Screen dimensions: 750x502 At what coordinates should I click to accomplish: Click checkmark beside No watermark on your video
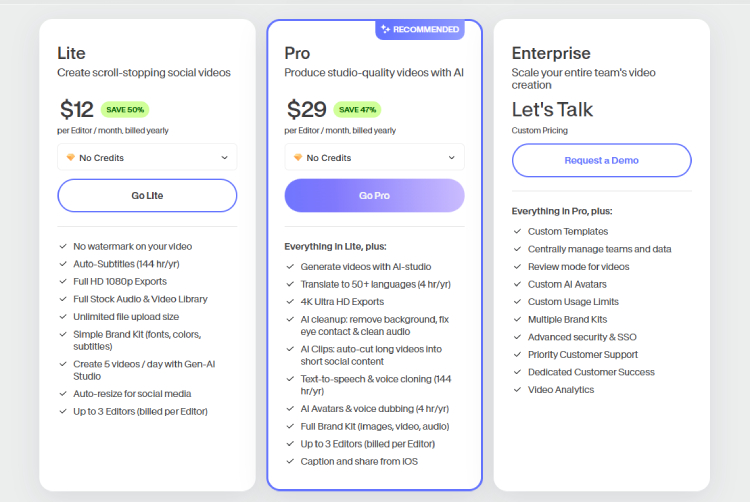pos(63,246)
